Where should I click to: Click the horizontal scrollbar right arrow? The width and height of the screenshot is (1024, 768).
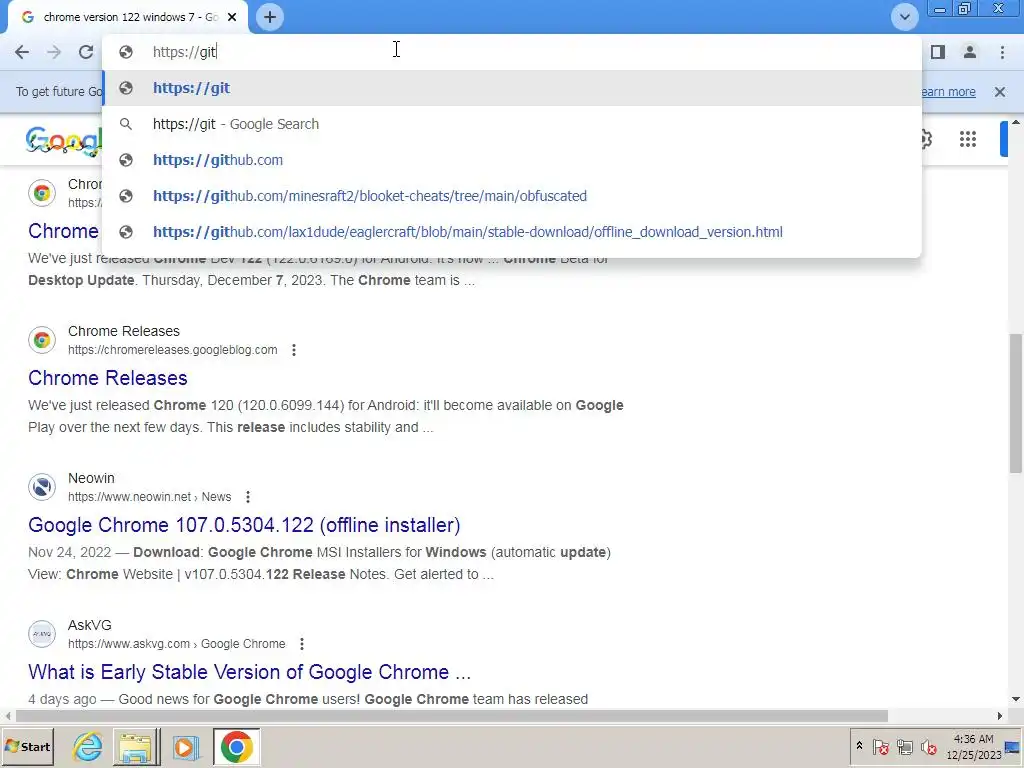pyautogui.click(x=1000, y=716)
